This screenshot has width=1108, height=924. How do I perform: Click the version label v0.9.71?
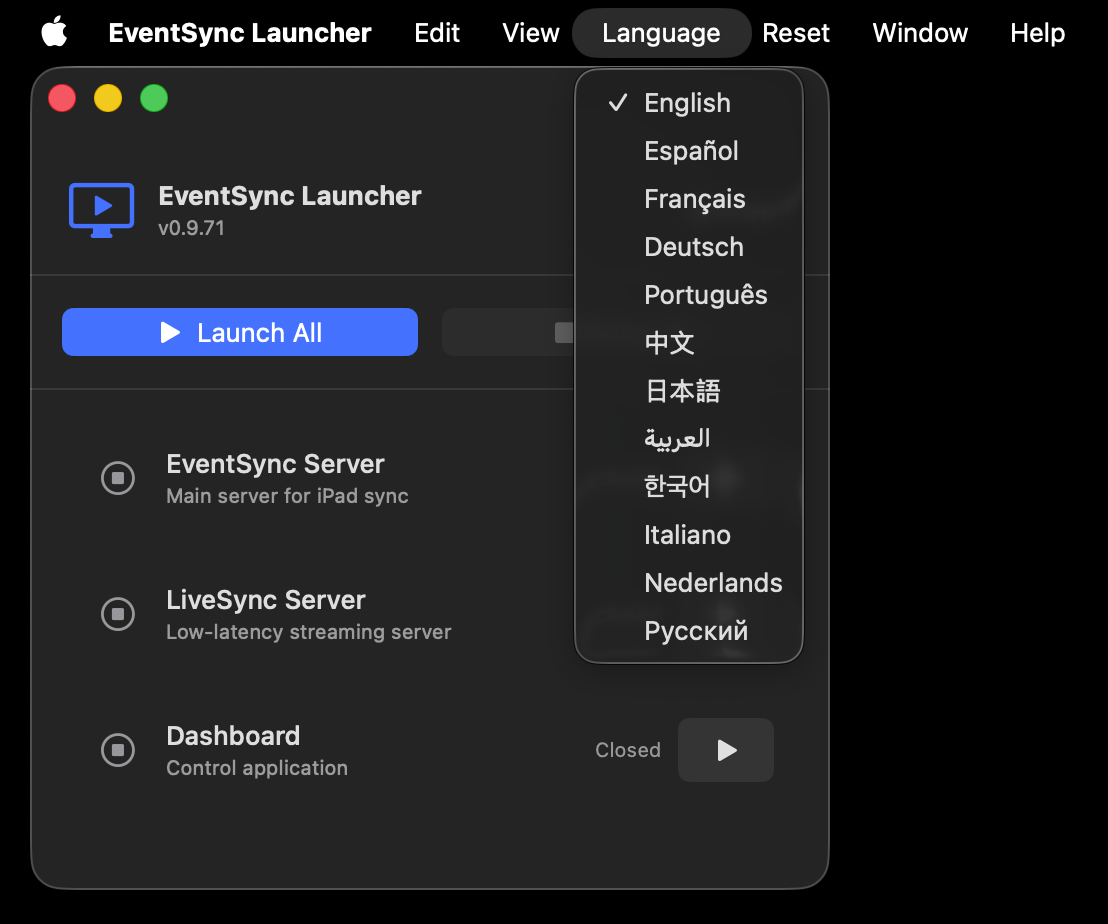(x=191, y=228)
